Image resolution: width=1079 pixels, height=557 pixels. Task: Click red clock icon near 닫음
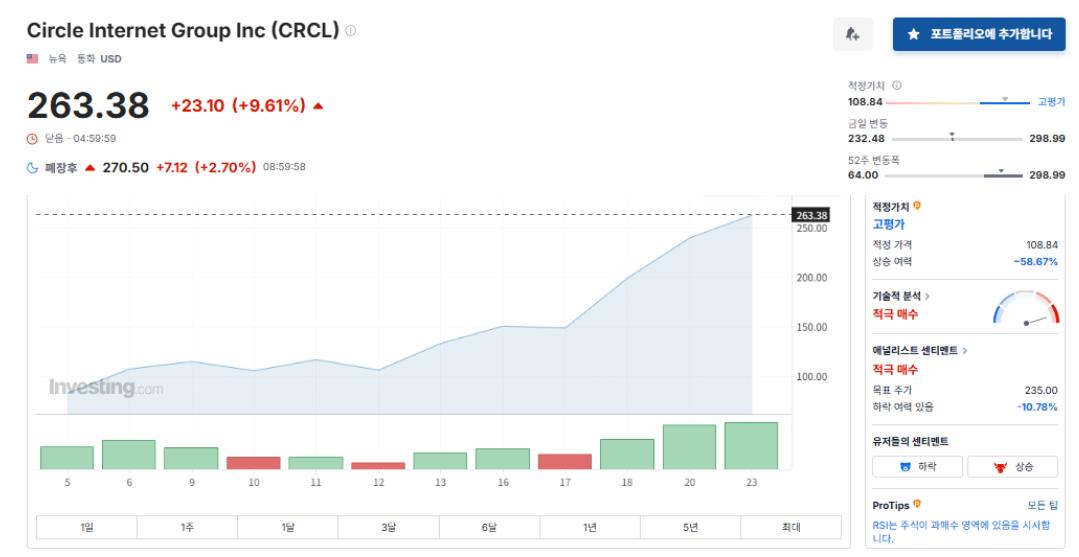(x=32, y=138)
